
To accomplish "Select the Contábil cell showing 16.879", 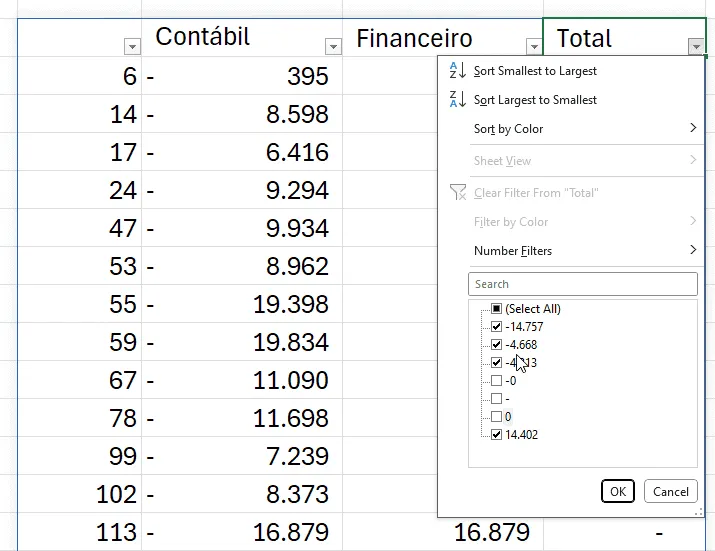I will coord(242,532).
